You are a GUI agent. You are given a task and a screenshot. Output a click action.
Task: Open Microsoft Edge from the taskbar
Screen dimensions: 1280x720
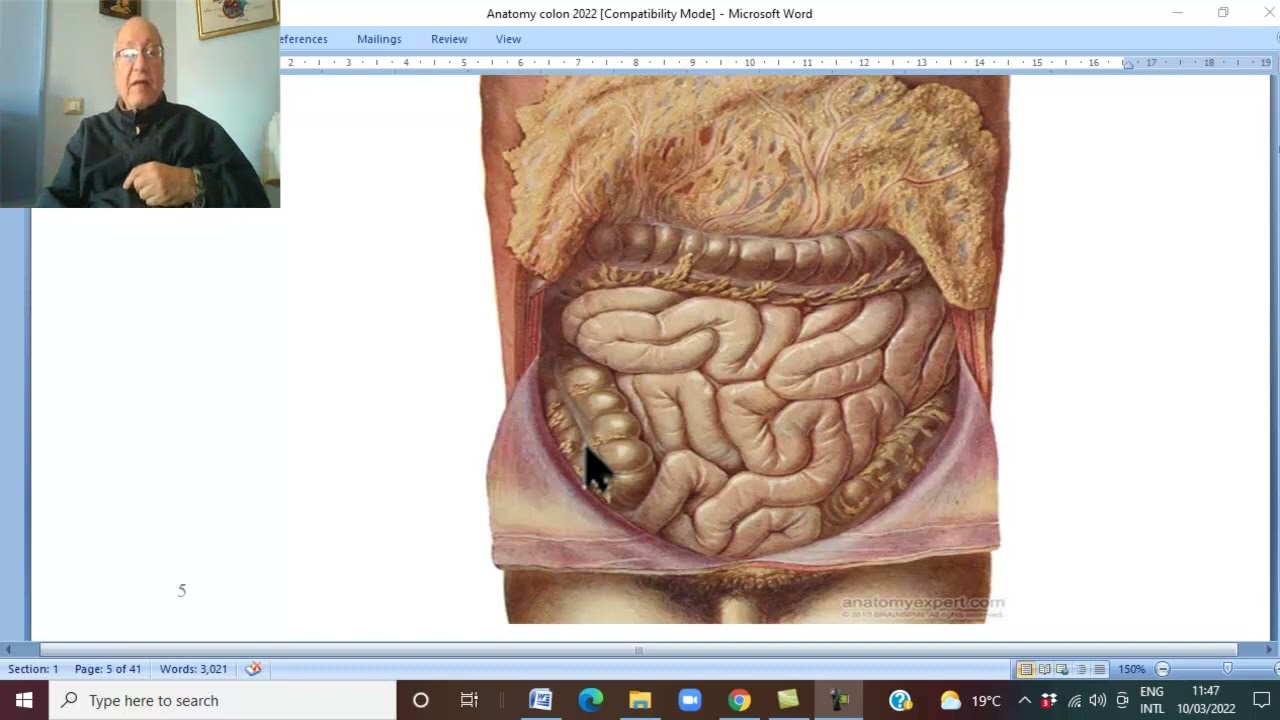point(590,700)
